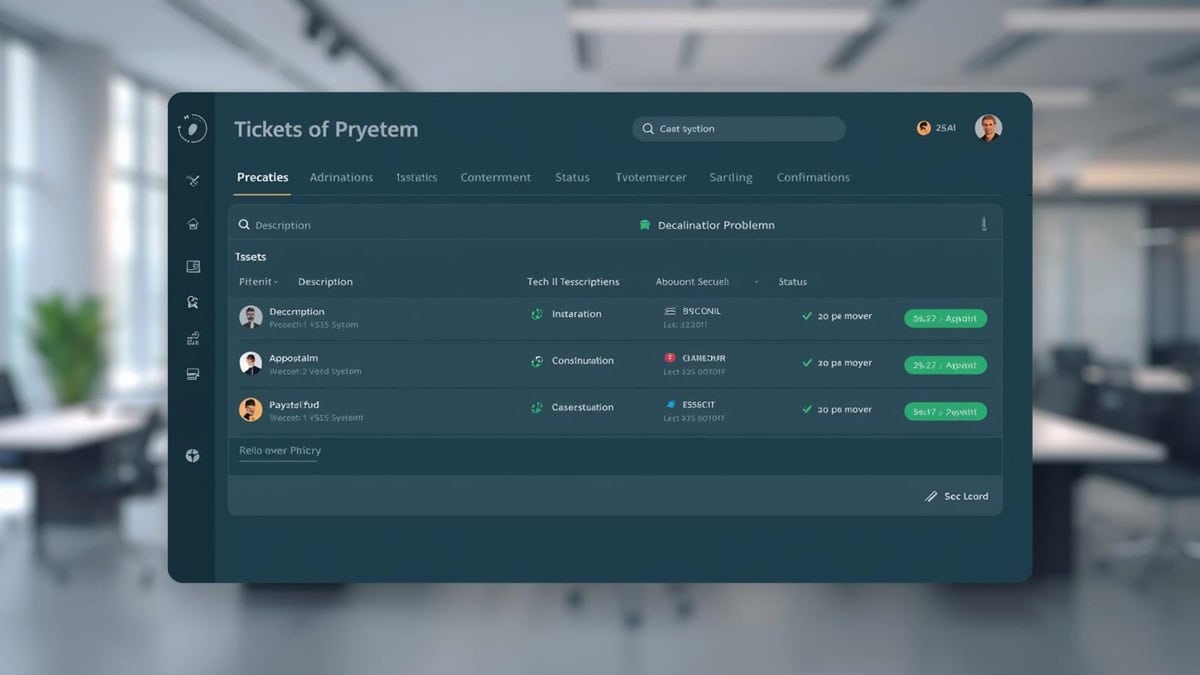
Task: Expand the download arrow at the search bar end
Action: 983,224
